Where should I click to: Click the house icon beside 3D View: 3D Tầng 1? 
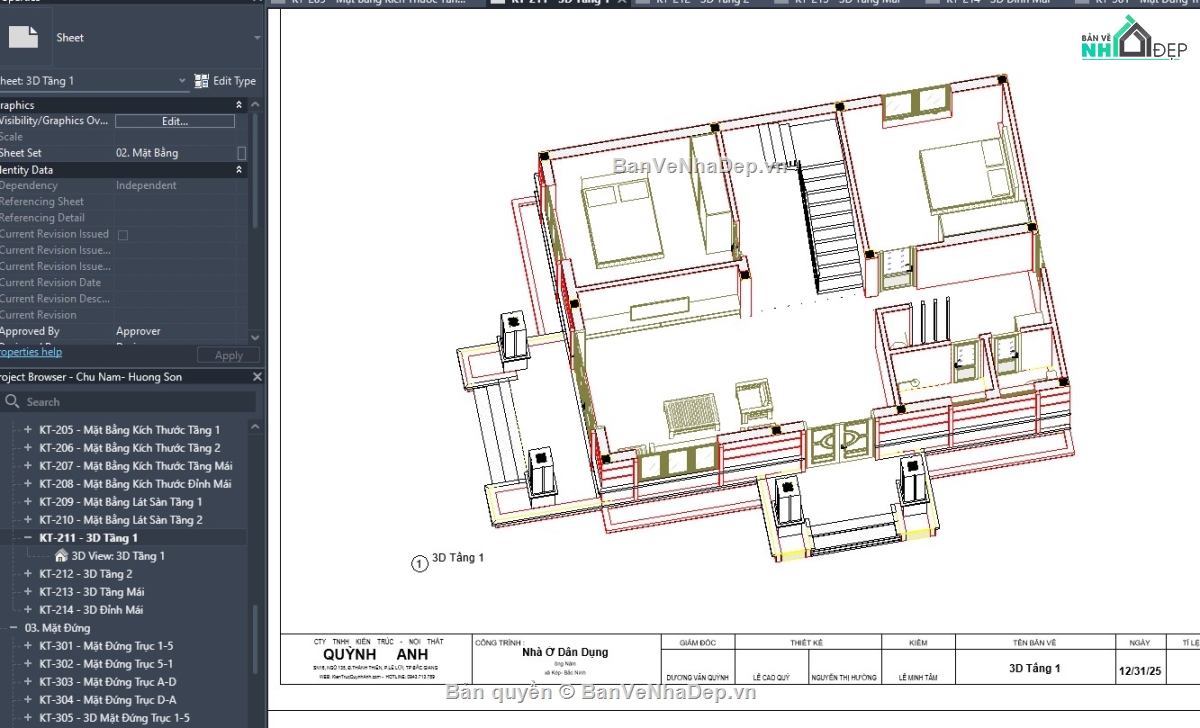click(61, 556)
